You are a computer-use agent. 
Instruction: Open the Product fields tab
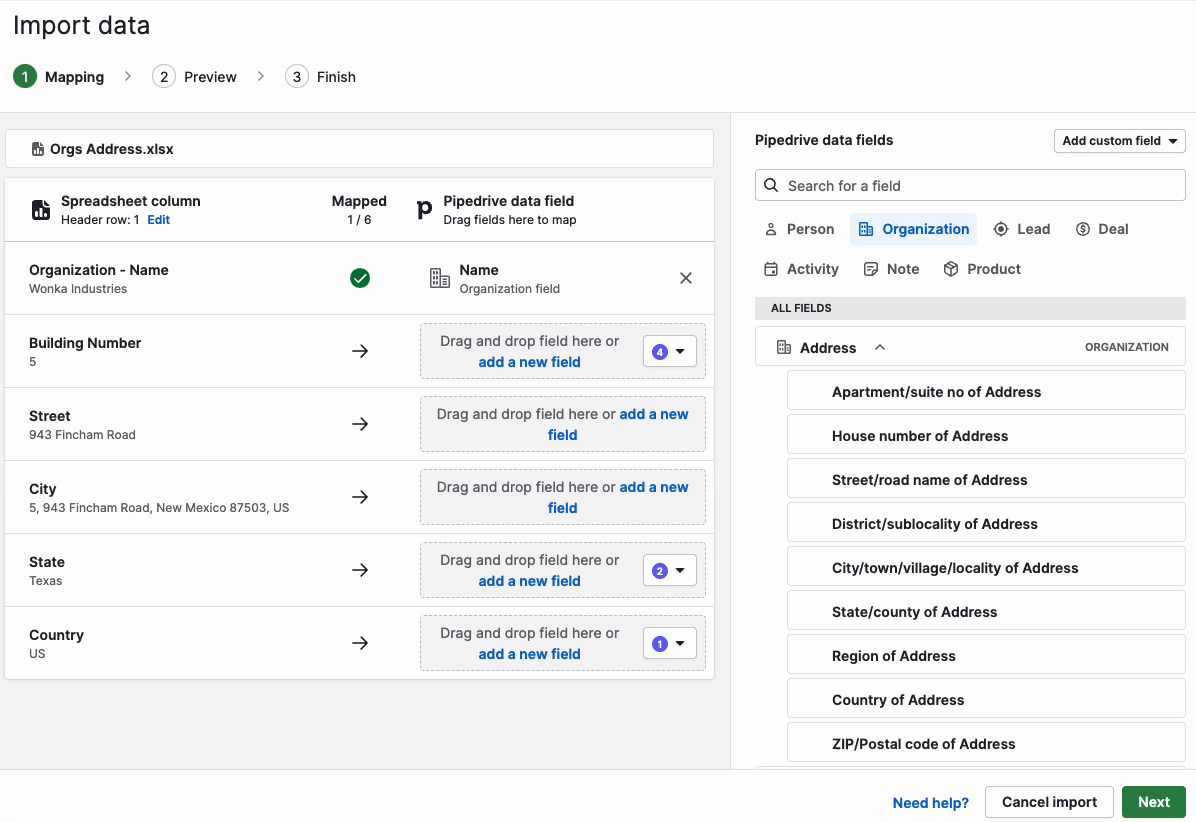[982, 268]
